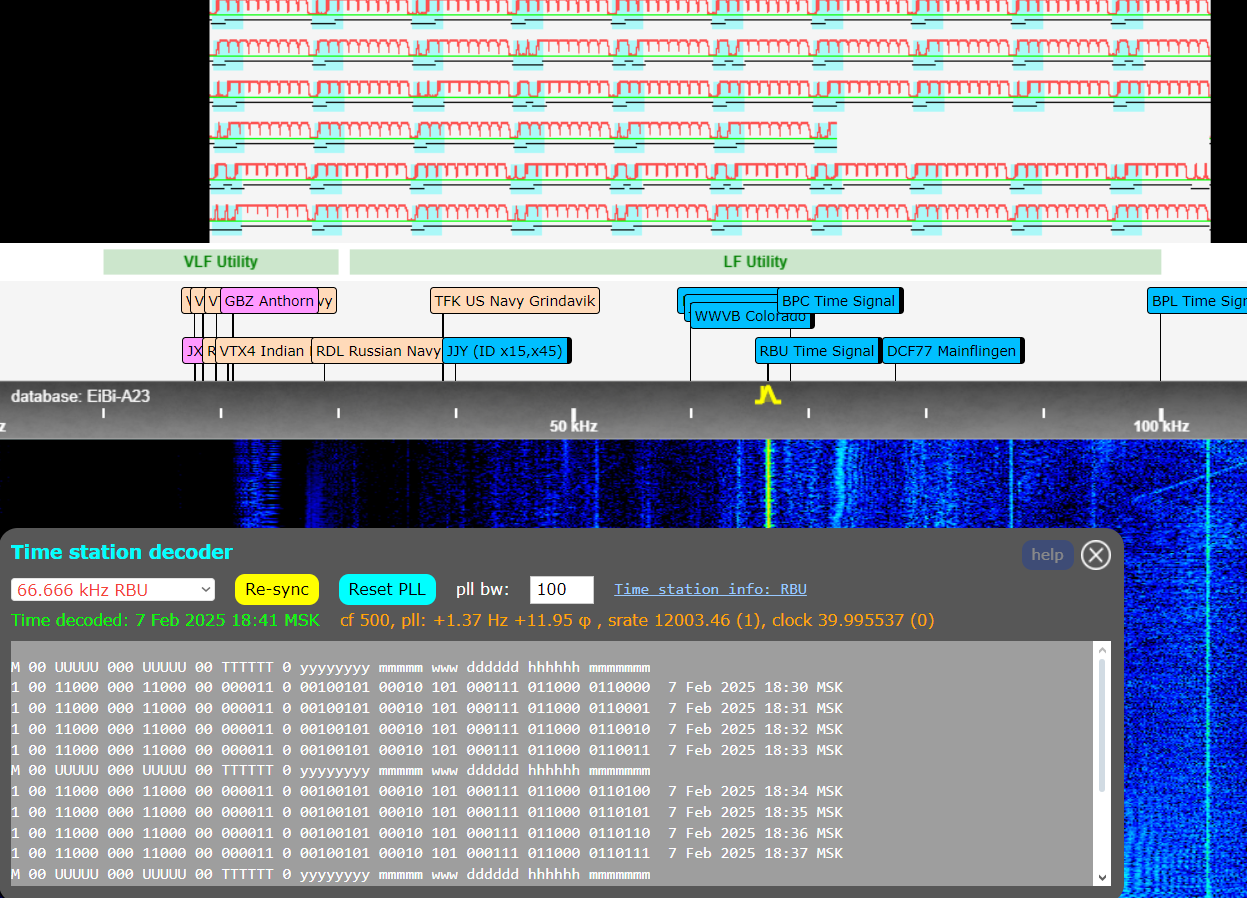
Task: Tune to TFK US Navy Grindavik label
Action: pos(514,300)
